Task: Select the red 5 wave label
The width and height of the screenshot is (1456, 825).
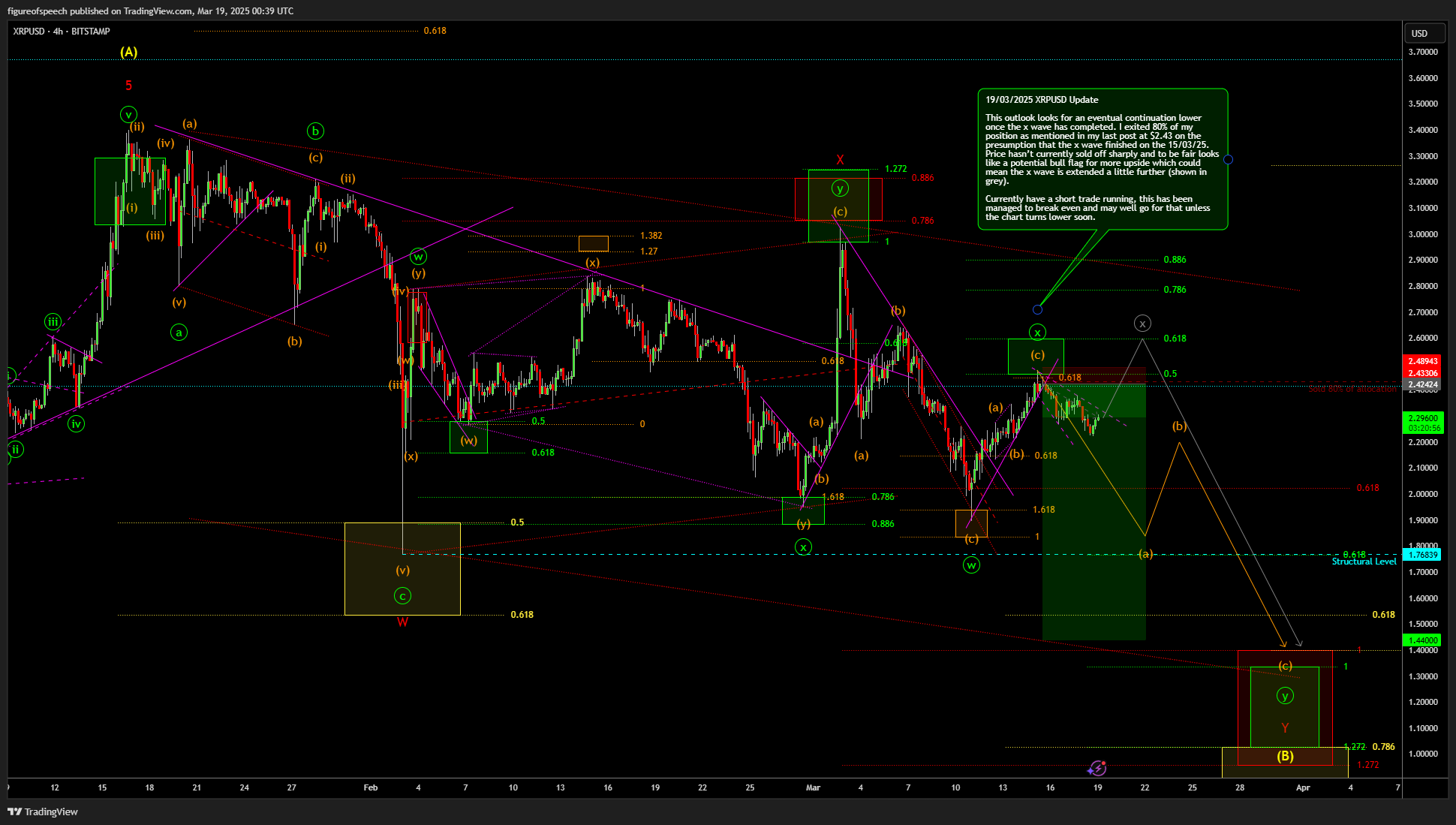Action: pos(128,86)
